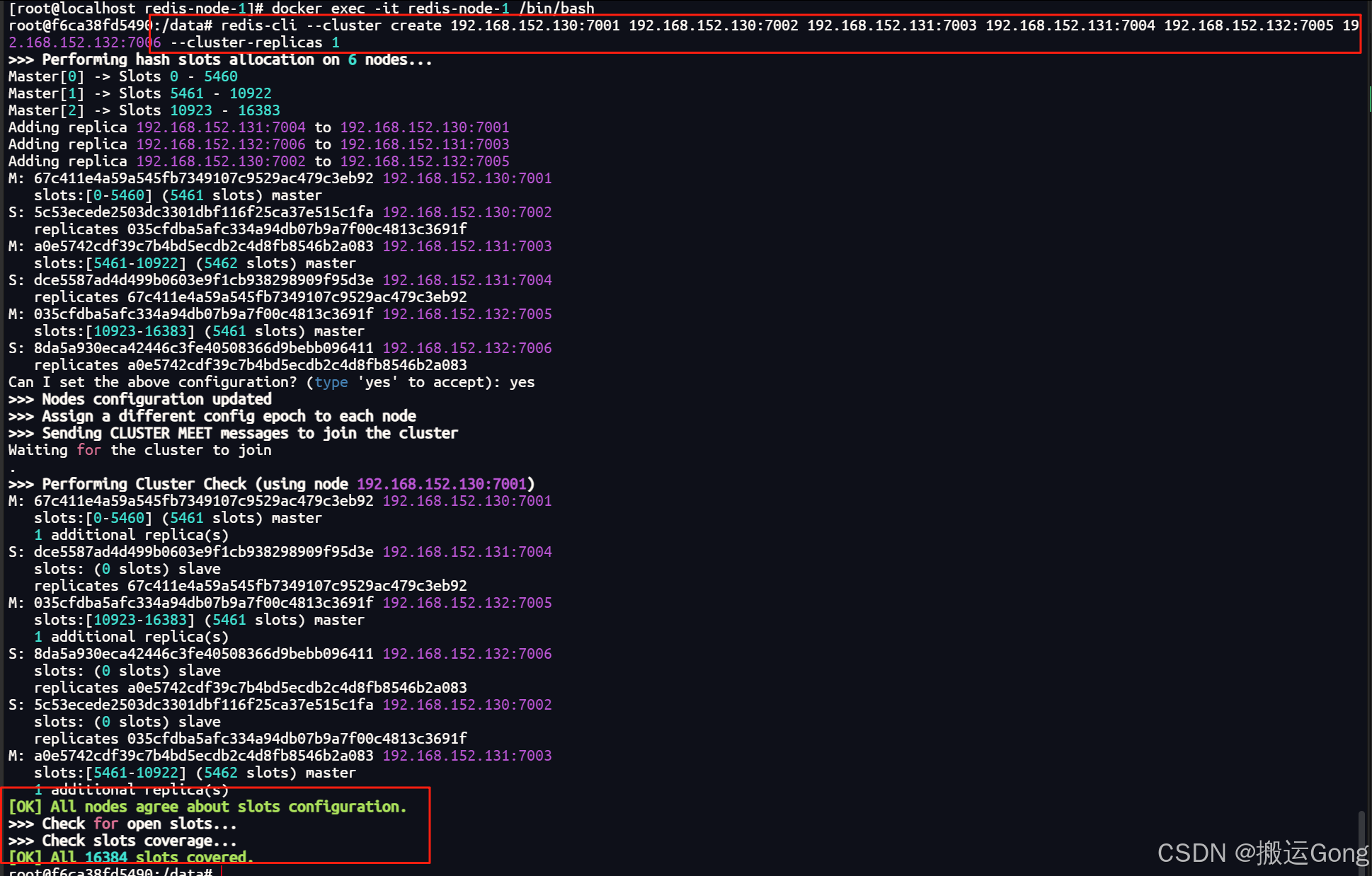This screenshot has width=1372, height=876.
Task: Click the '--cluster-replicas 1' option text
Action: [255, 42]
